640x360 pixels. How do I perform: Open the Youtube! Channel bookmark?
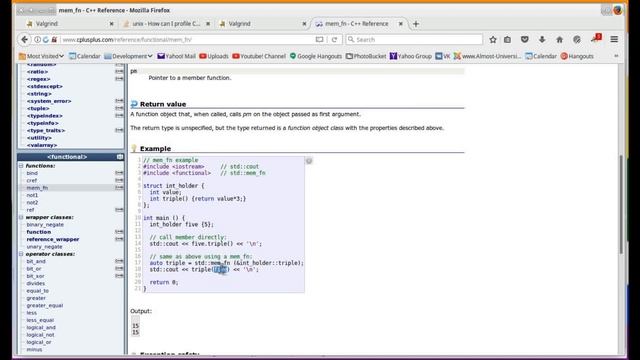tap(259, 56)
